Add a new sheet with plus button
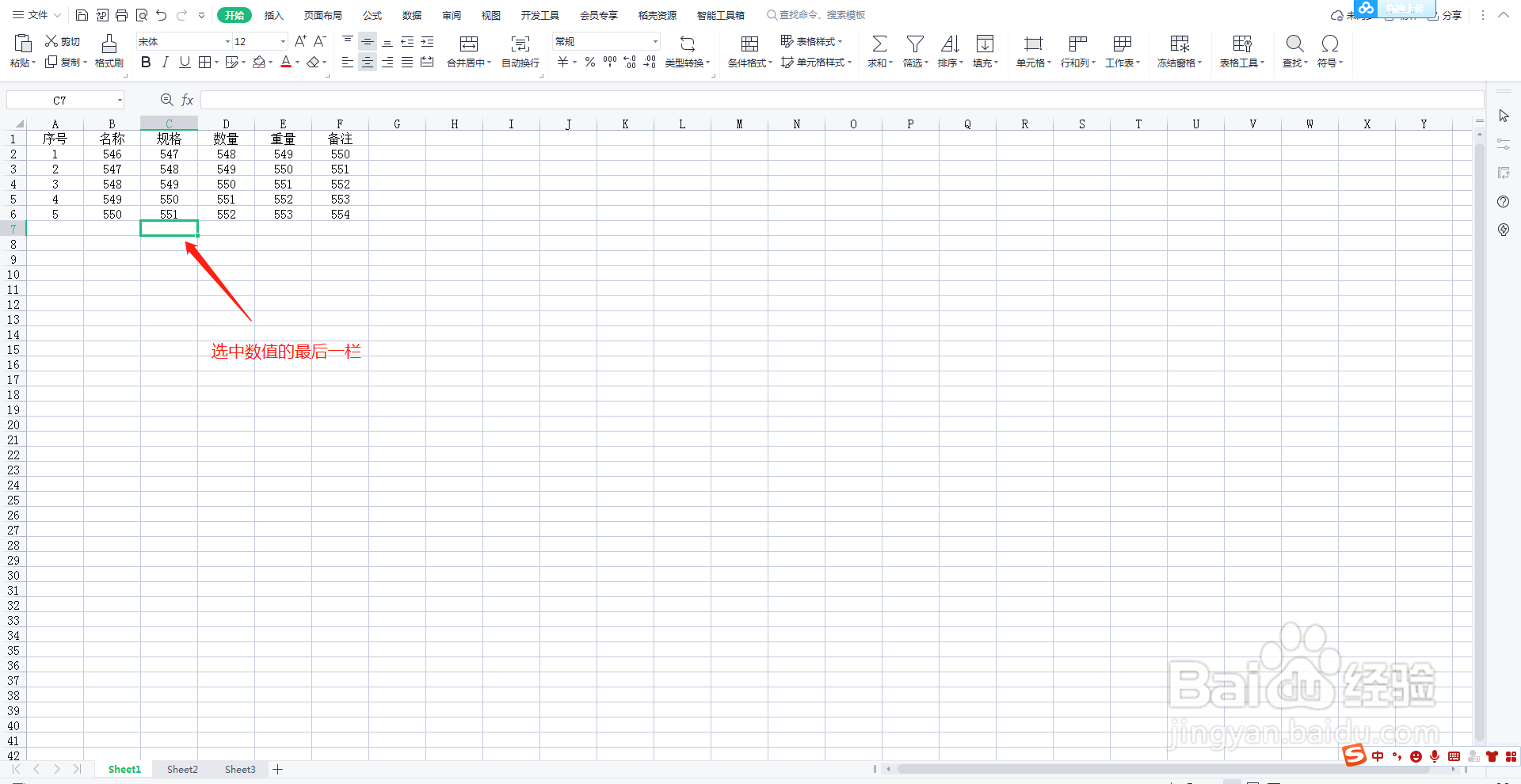Screen dimensions: 1521x784 (x=278, y=769)
